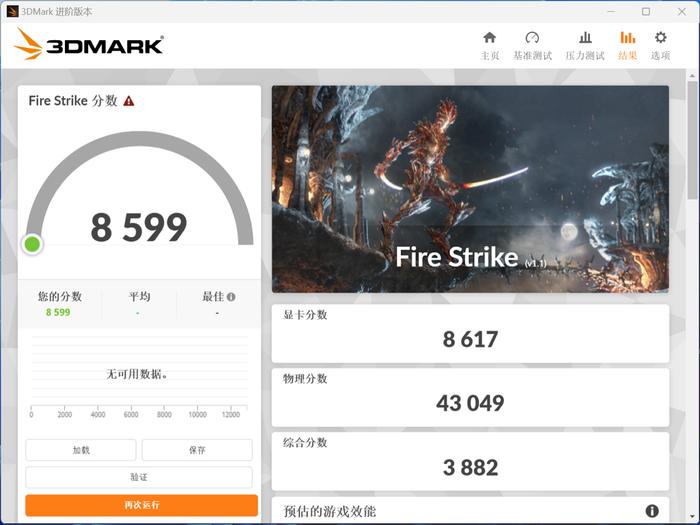The image size is (700, 525).
Task: Click the 综合分数 3 882 score card
Action: point(470,461)
